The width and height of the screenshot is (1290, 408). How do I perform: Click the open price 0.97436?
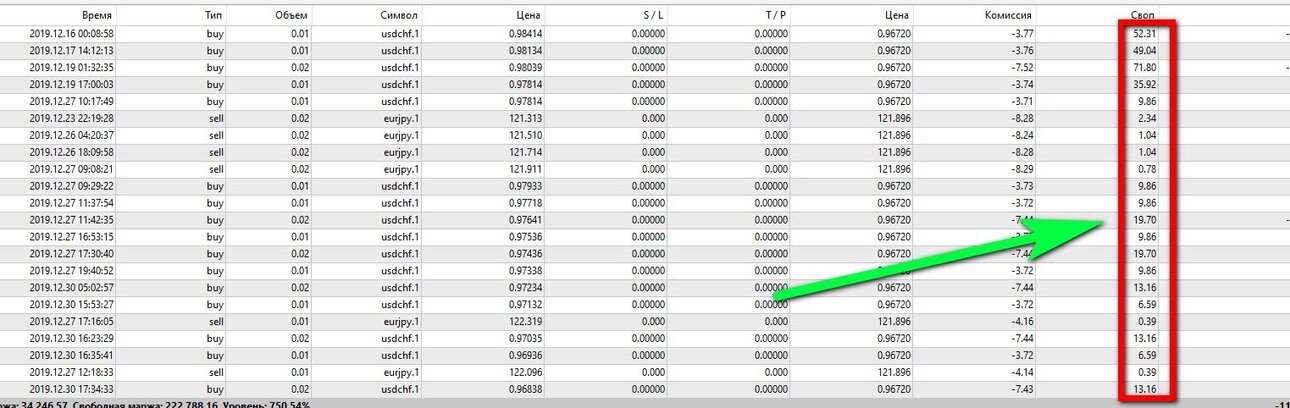point(526,255)
